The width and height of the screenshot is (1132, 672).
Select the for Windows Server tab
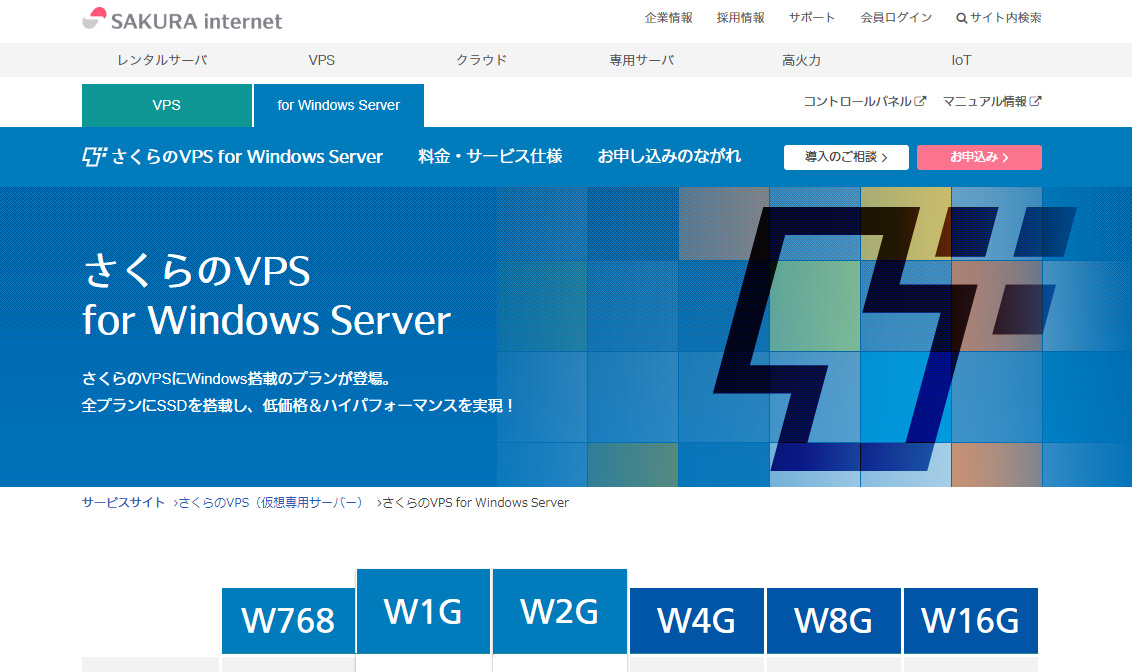tap(338, 105)
